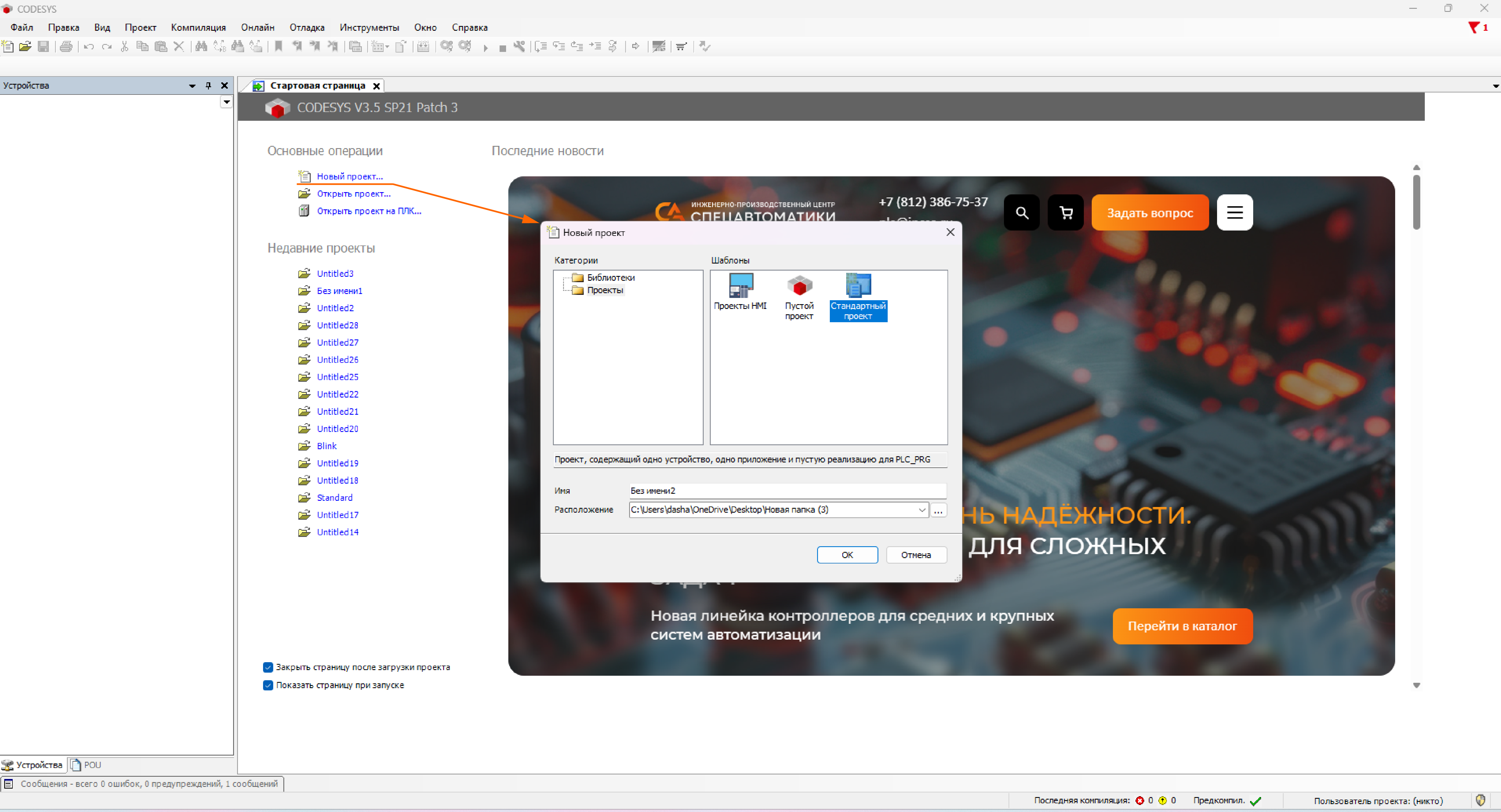This screenshot has width=1501, height=812.
Task: Toggle the pin on Устройства panel
Action: pos(208,85)
